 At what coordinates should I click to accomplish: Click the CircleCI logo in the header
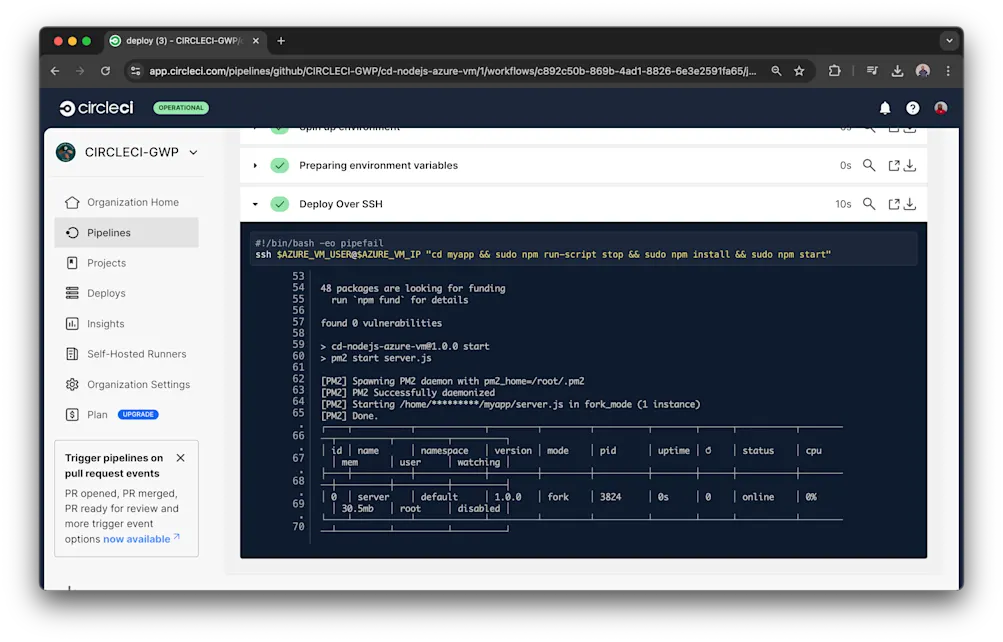point(95,107)
